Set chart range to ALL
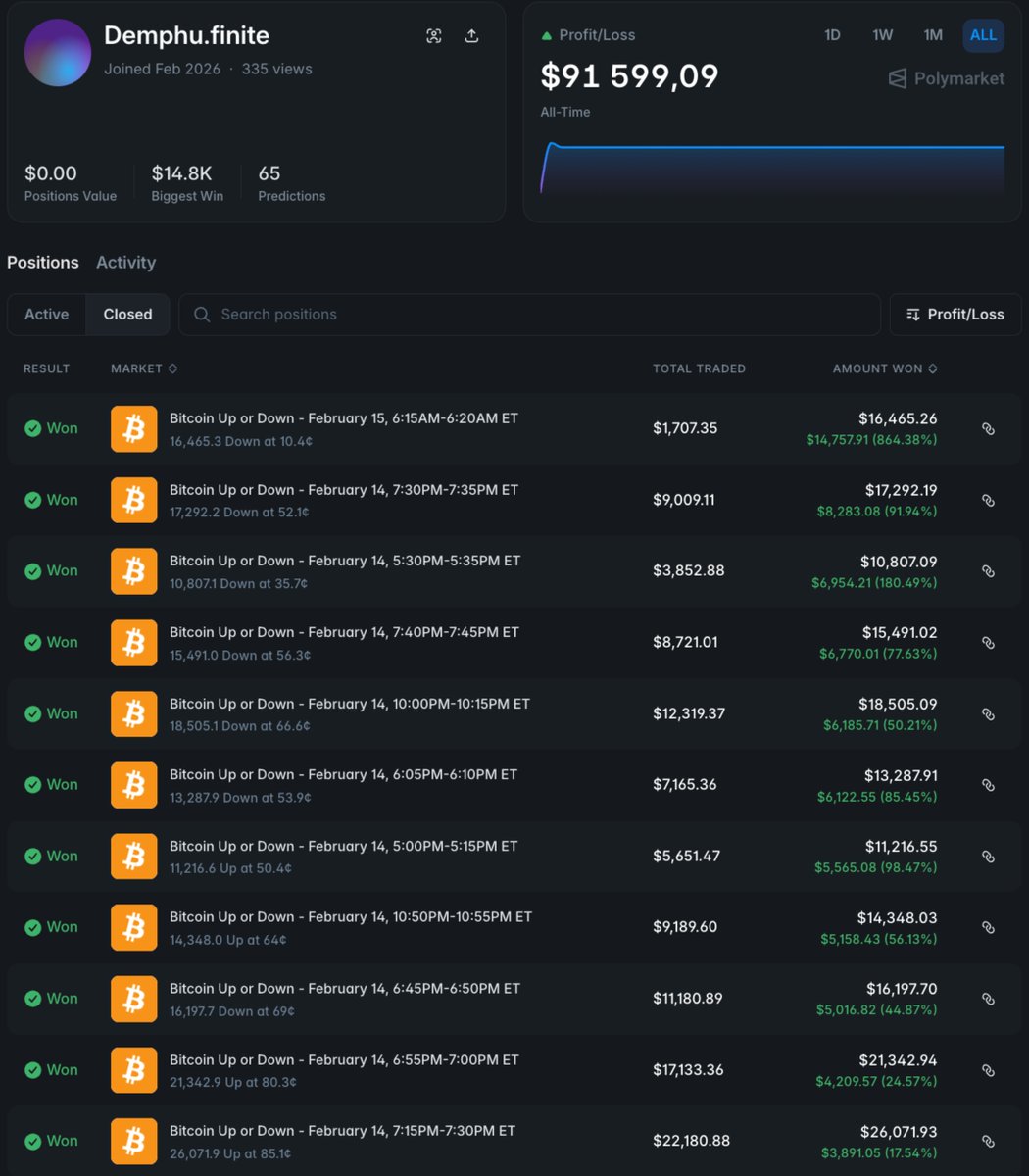 [x=983, y=35]
